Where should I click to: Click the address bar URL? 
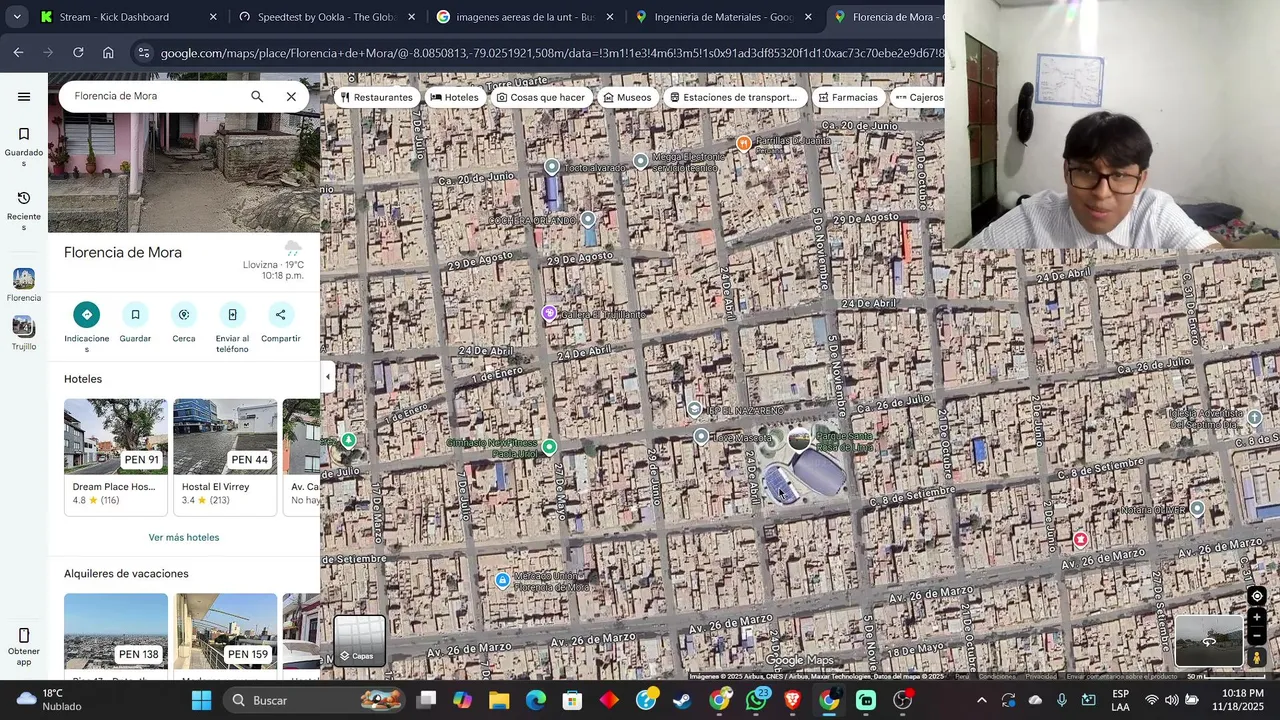(551, 53)
